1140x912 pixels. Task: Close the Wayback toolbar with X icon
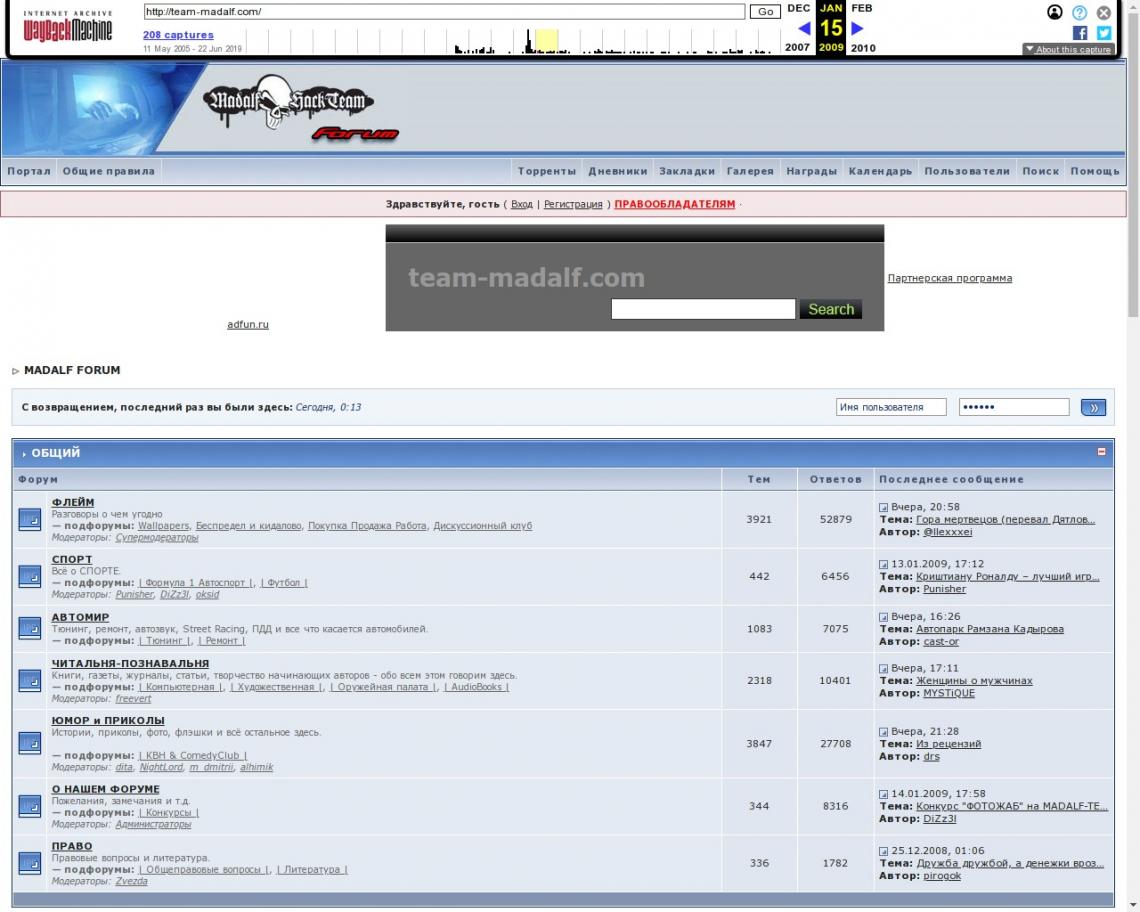point(1104,12)
